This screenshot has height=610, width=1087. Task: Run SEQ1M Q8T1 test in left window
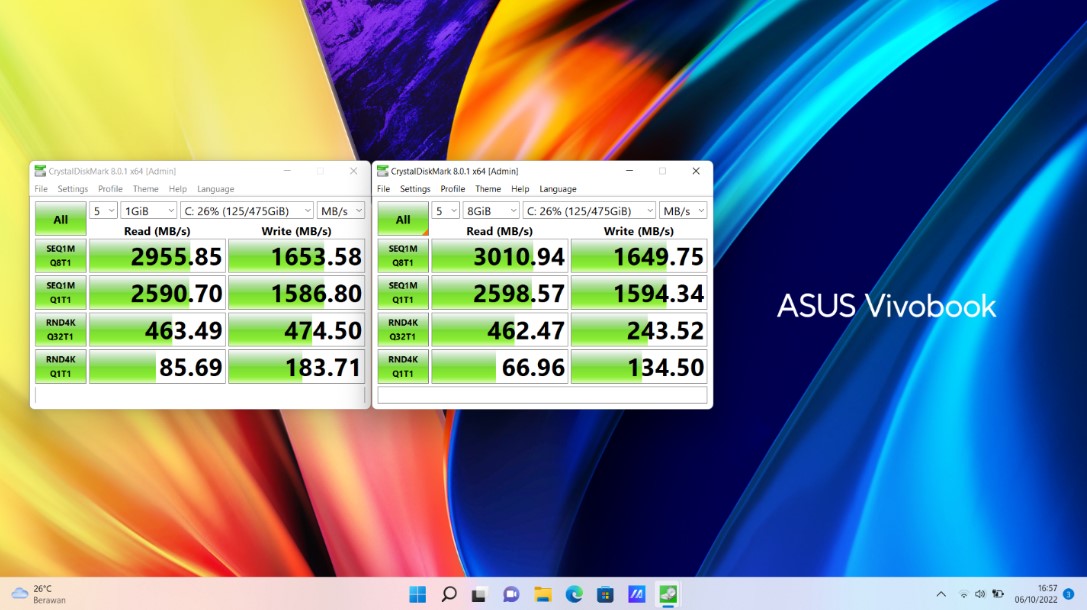(60, 256)
